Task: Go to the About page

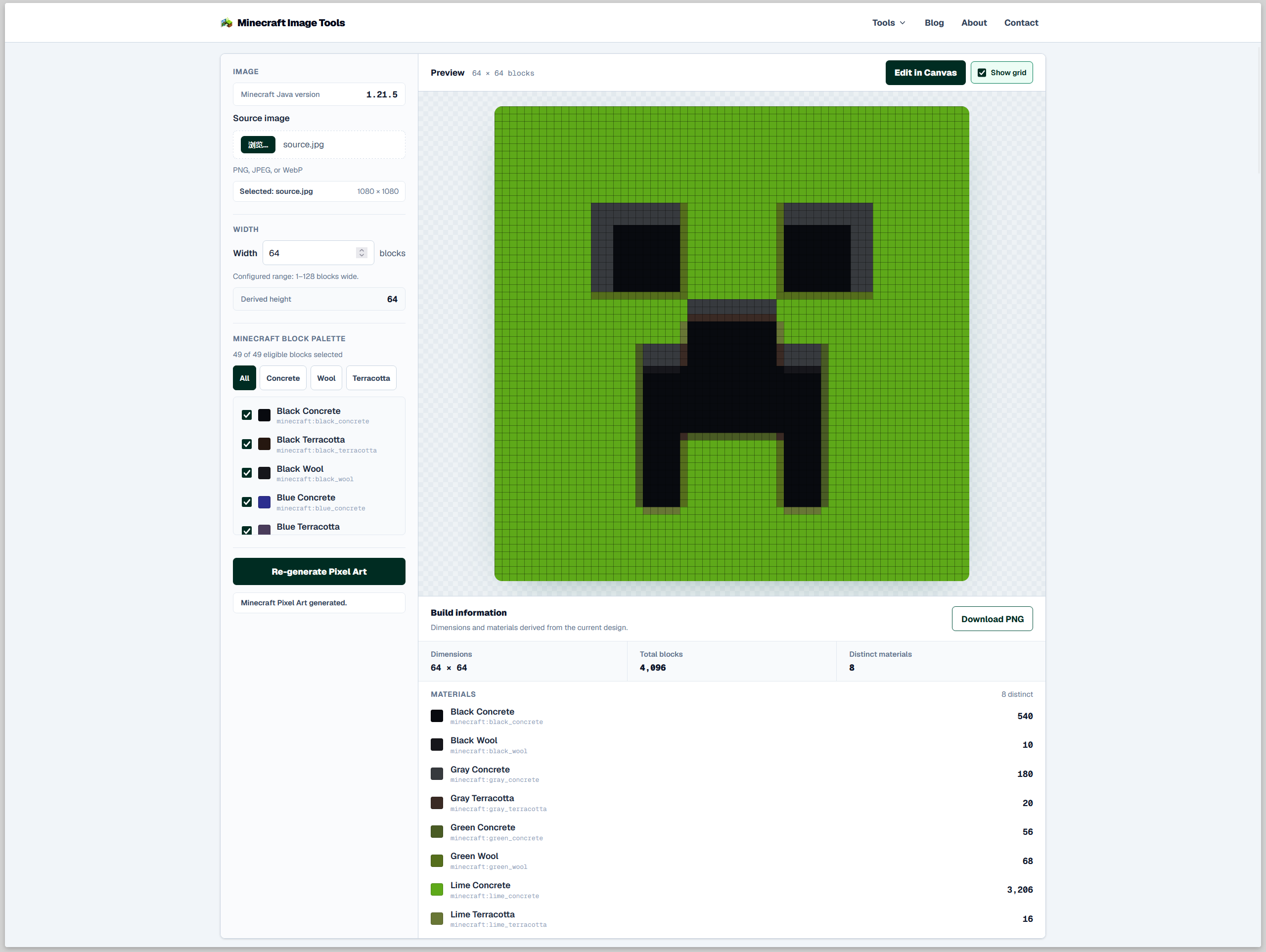Action: [974, 23]
